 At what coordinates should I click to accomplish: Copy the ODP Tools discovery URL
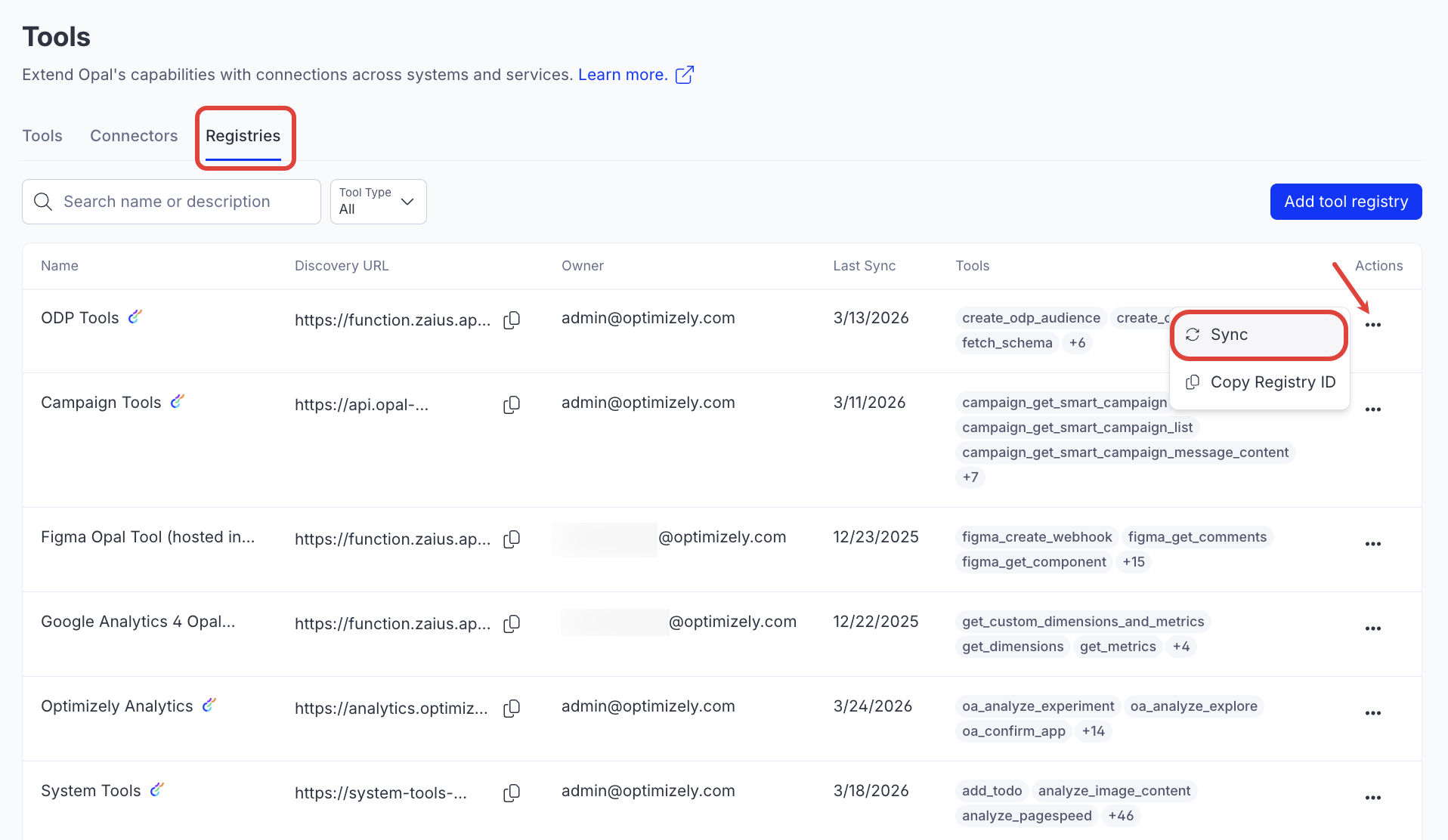point(512,320)
